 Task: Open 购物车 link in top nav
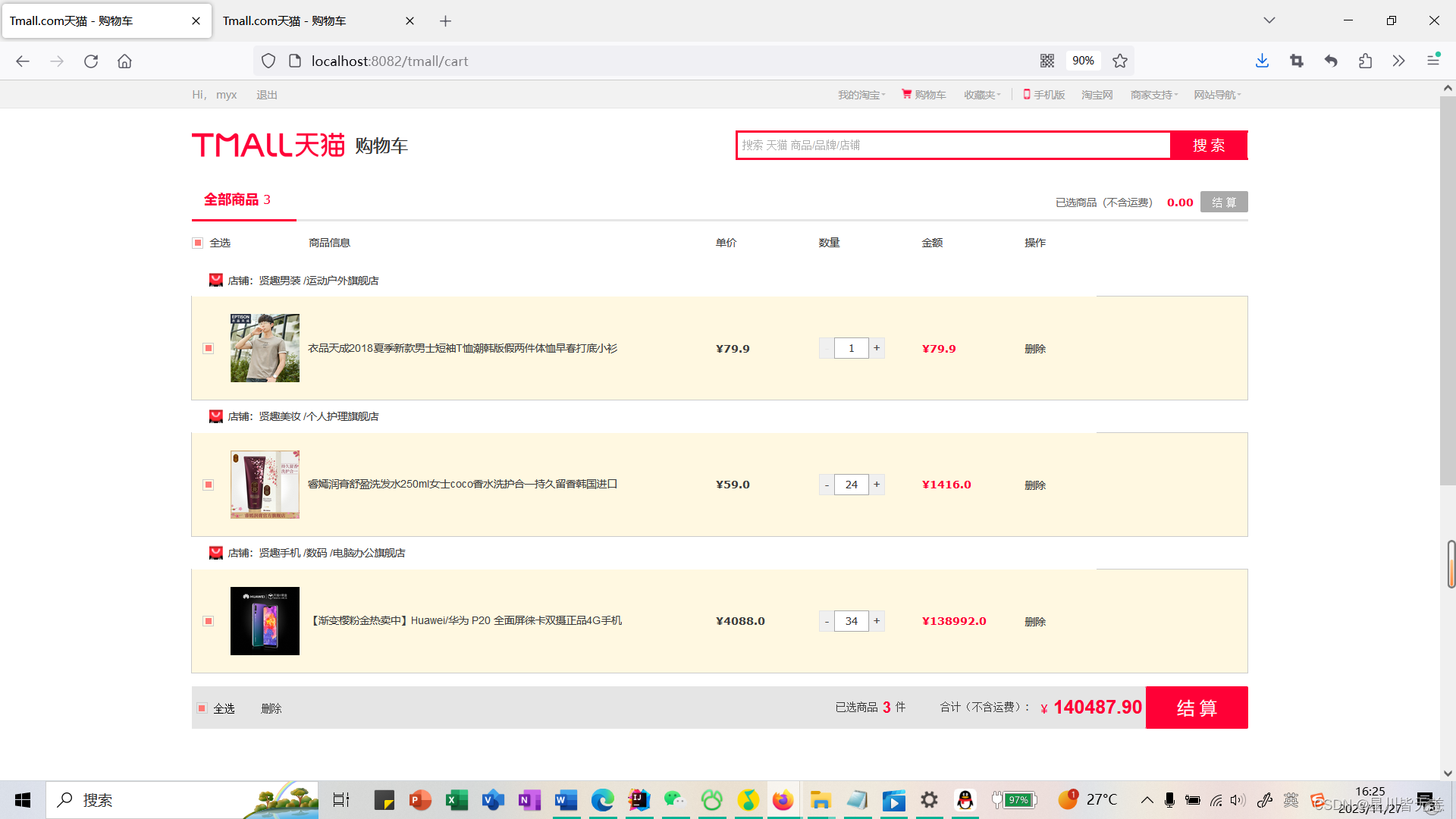[924, 95]
